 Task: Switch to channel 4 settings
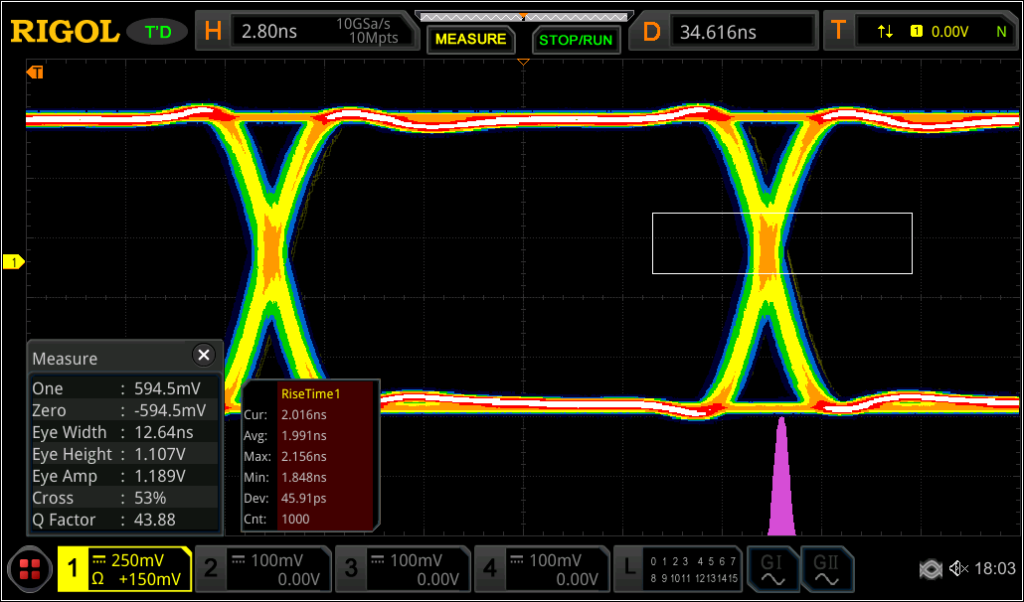(x=544, y=569)
